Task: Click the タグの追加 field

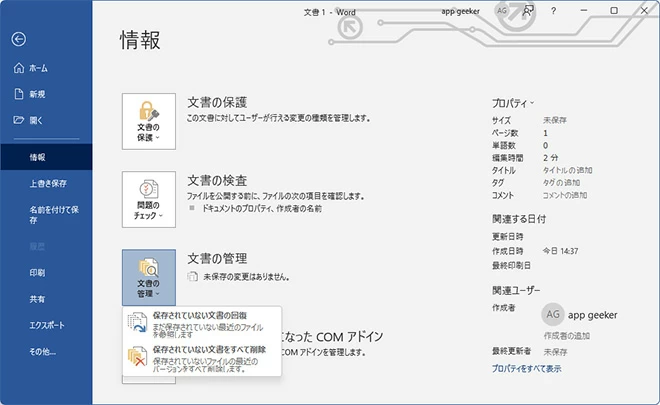Action: [561, 183]
